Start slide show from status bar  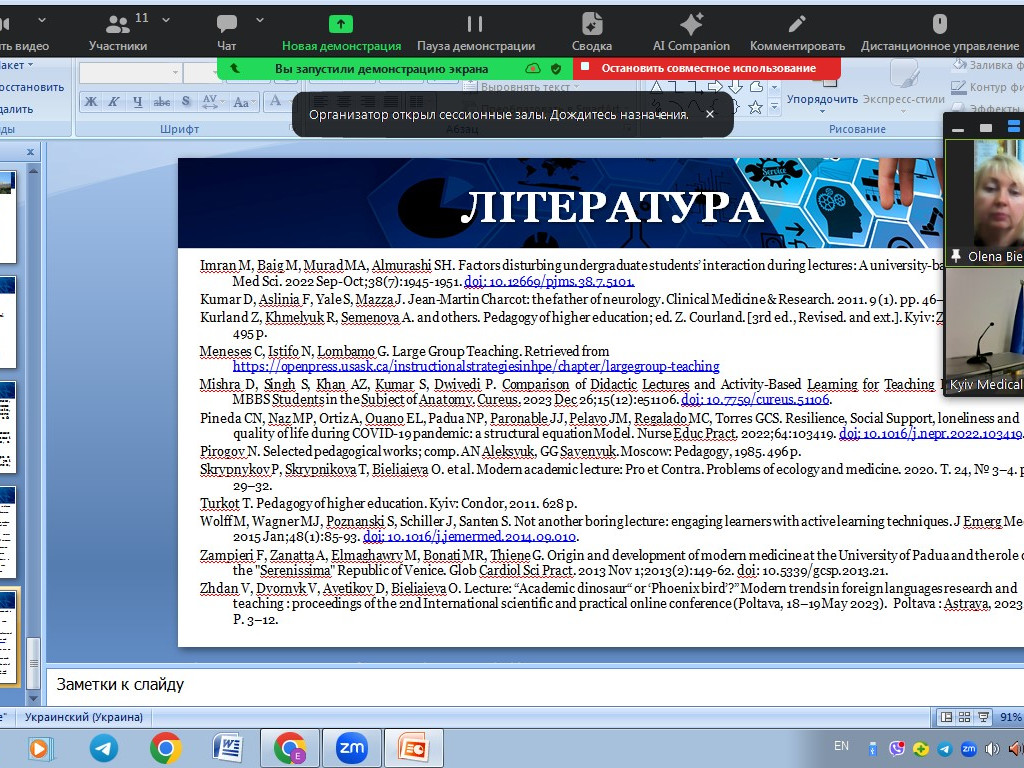pos(983,717)
